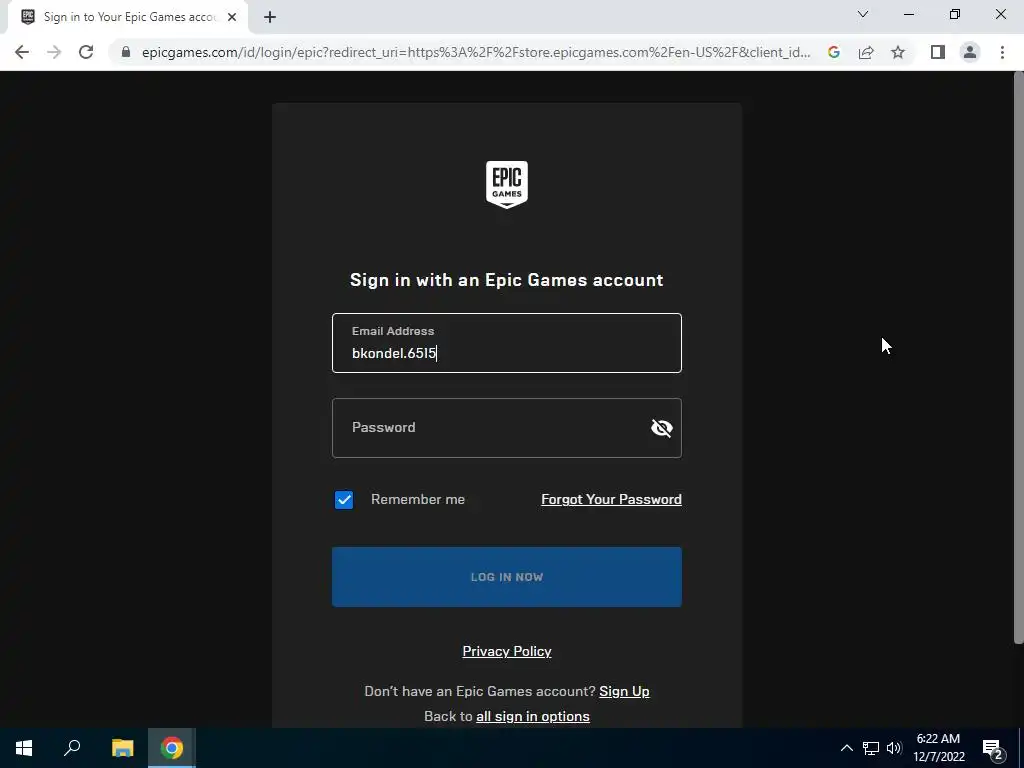Open Windows taskbar search
Screen dimensions: 1024x768
tap(72, 748)
